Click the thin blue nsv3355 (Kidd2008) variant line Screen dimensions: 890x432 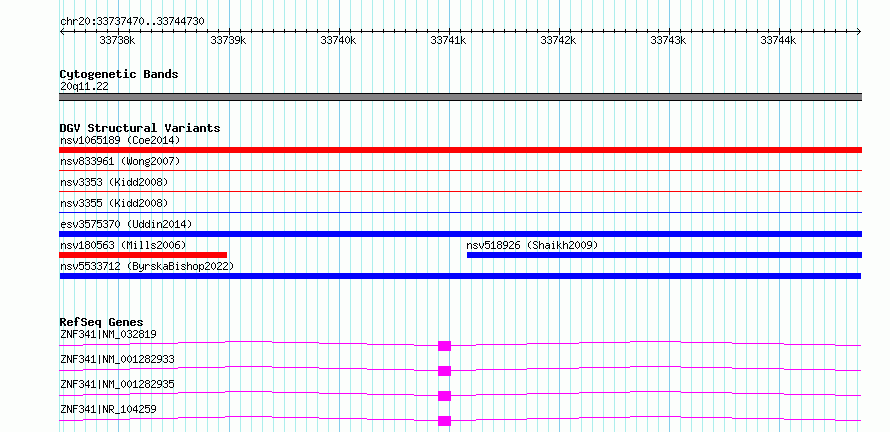click(x=460, y=212)
